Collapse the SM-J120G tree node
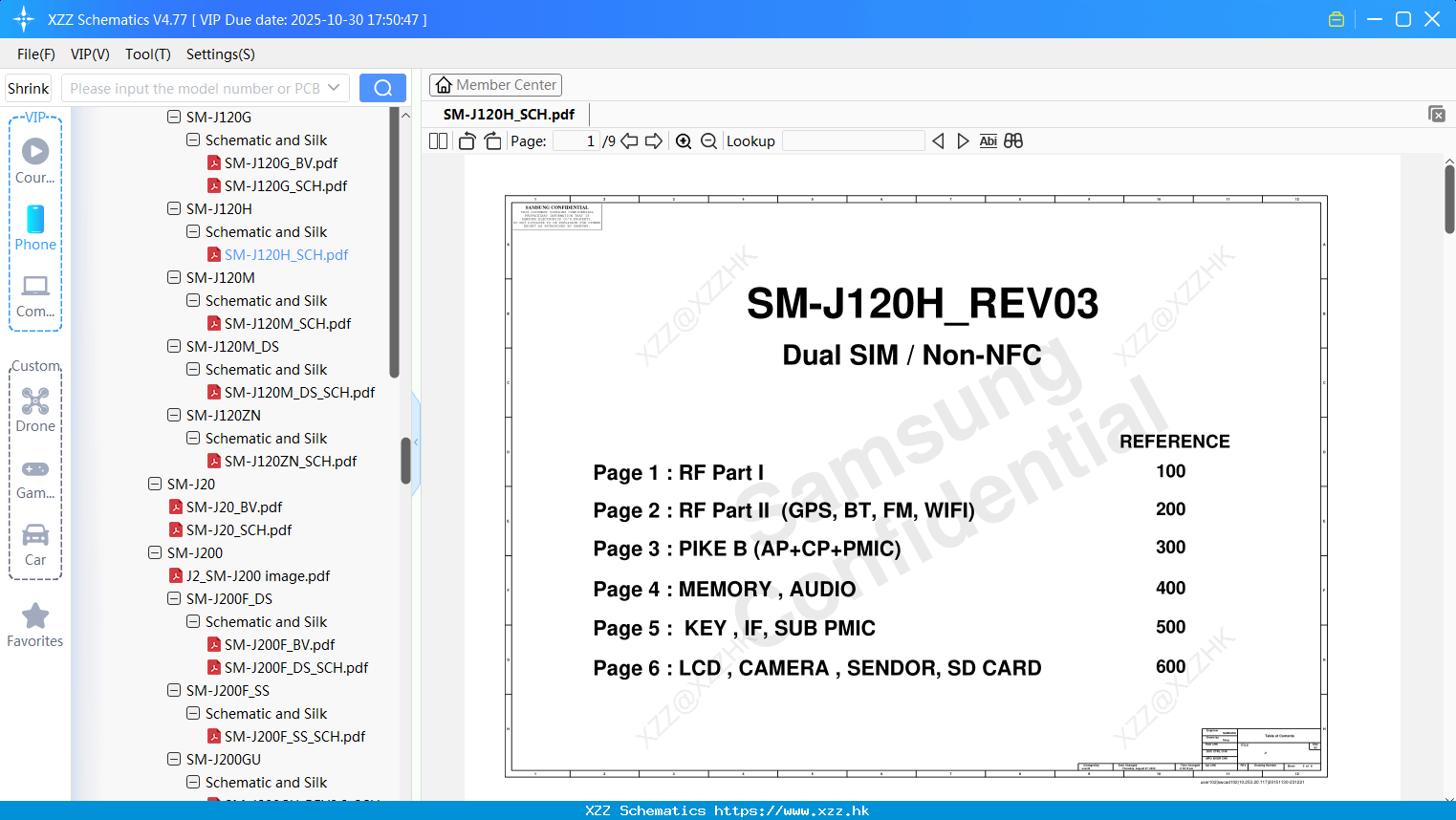This screenshot has height=820, width=1456. tap(174, 117)
